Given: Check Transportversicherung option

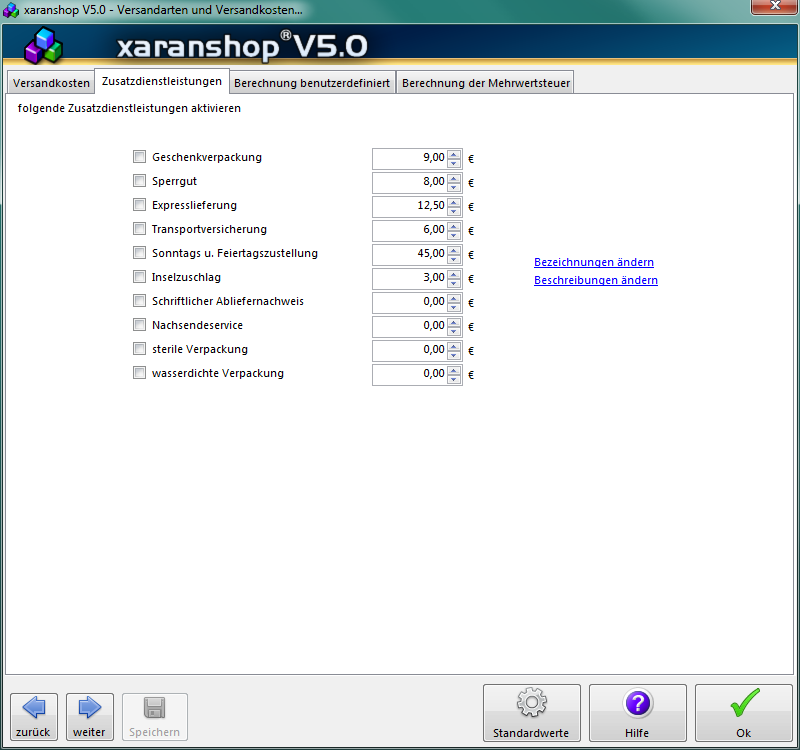Looking at the screenshot, I should pyautogui.click(x=139, y=229).
